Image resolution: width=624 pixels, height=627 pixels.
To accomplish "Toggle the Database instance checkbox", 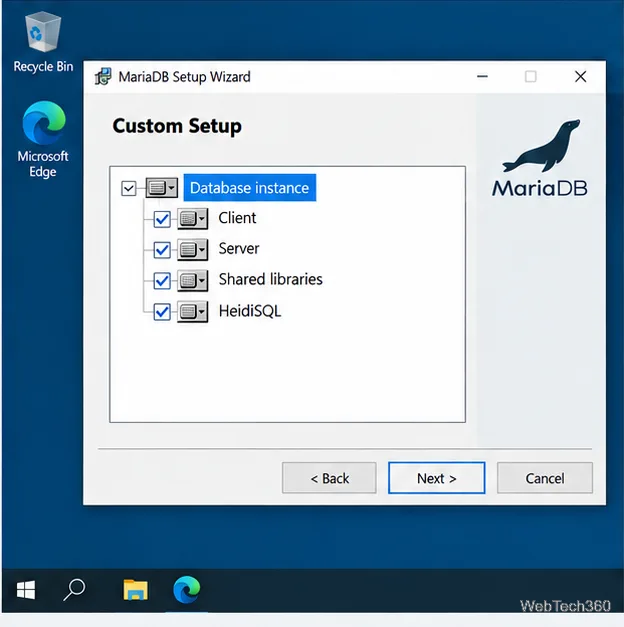I will 129,188.
